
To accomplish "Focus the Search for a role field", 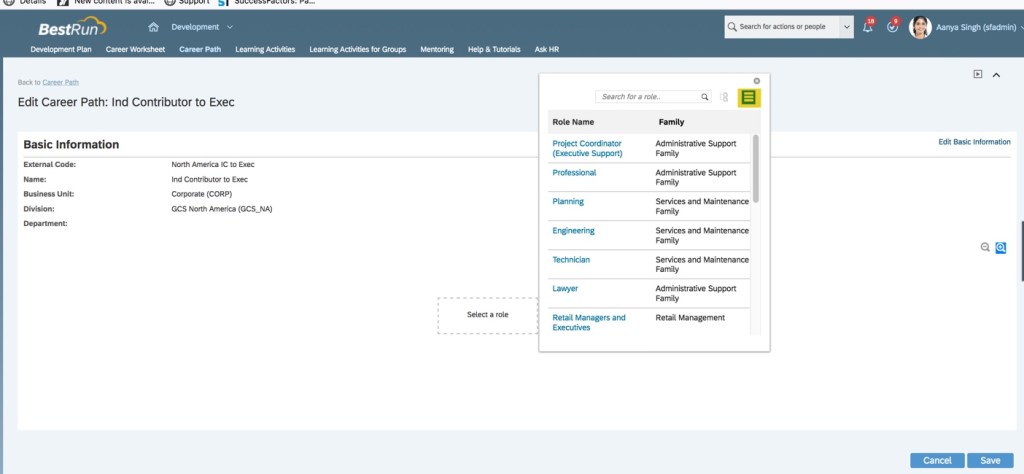I will (647, 97).
